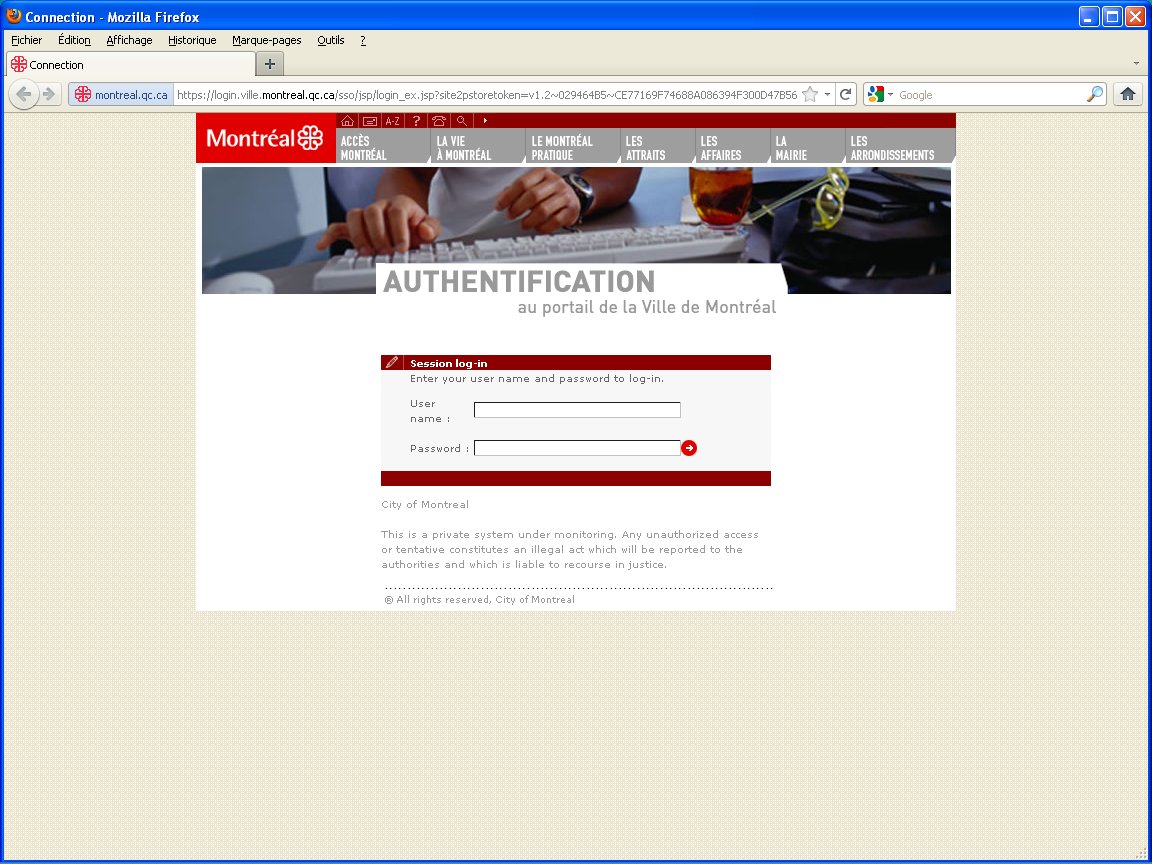Viewport: 1152px width, 864px height.
Task: Click the User name input field
Action: click(x=577, y=410)
